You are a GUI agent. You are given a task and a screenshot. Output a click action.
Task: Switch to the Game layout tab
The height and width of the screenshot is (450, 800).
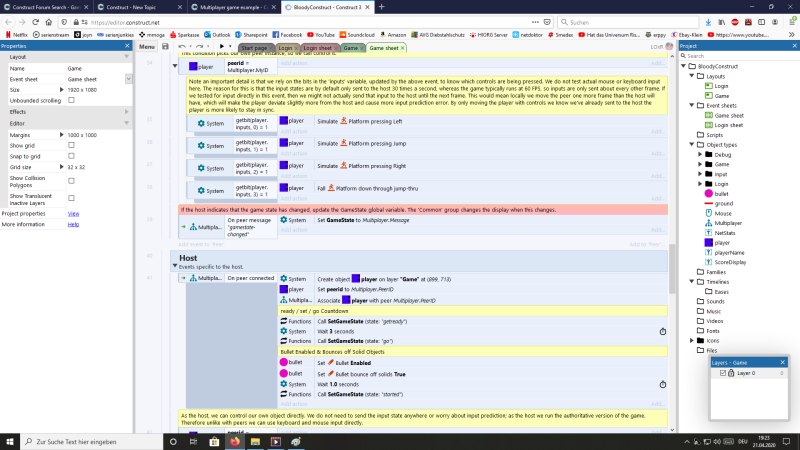(x=351, y=48)
